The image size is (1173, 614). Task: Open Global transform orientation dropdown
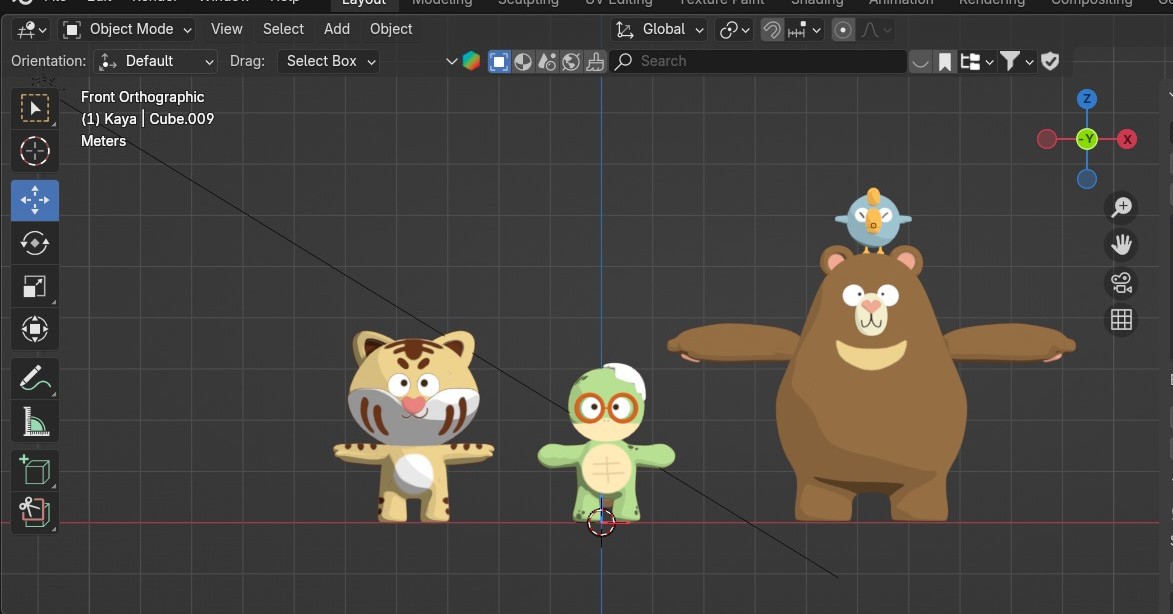pyautogui.click(x=658, y=30)
